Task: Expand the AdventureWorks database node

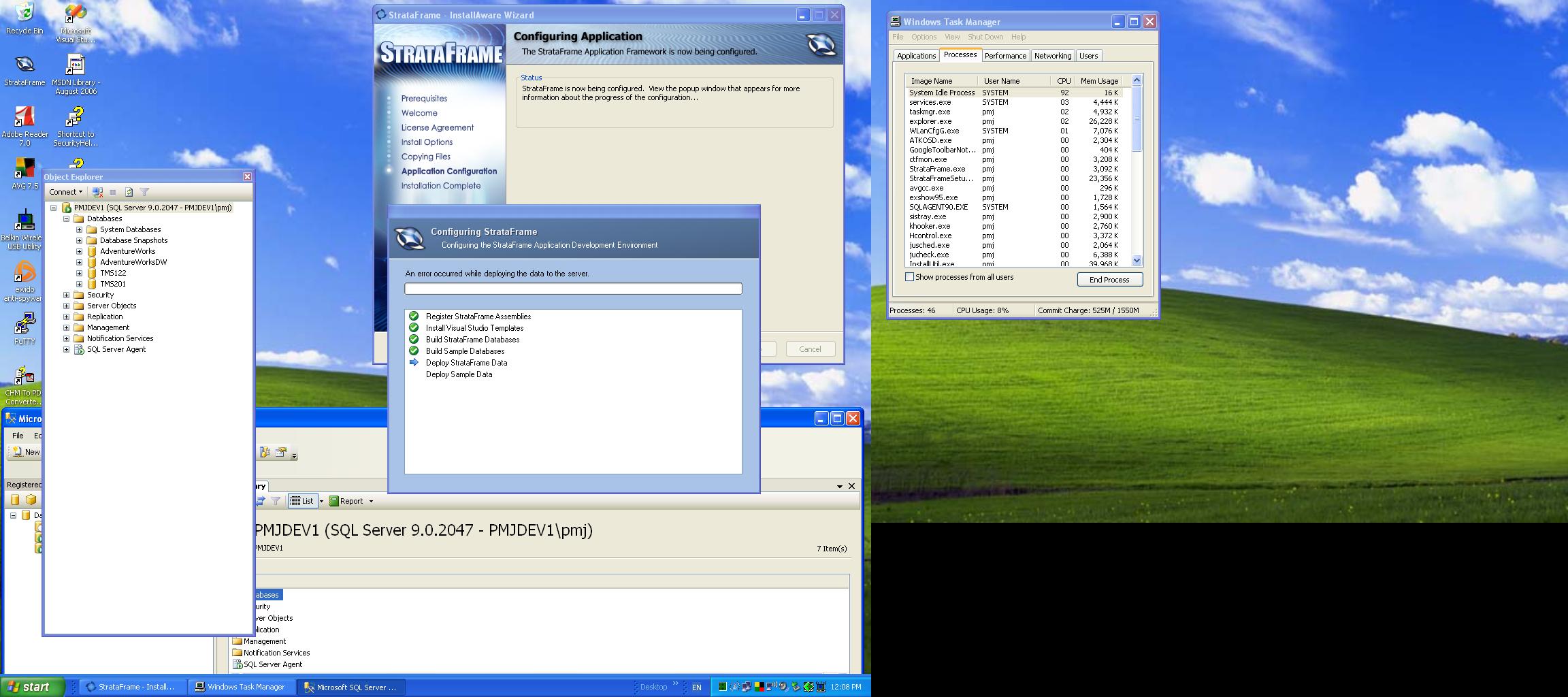Action: (79, 252)
